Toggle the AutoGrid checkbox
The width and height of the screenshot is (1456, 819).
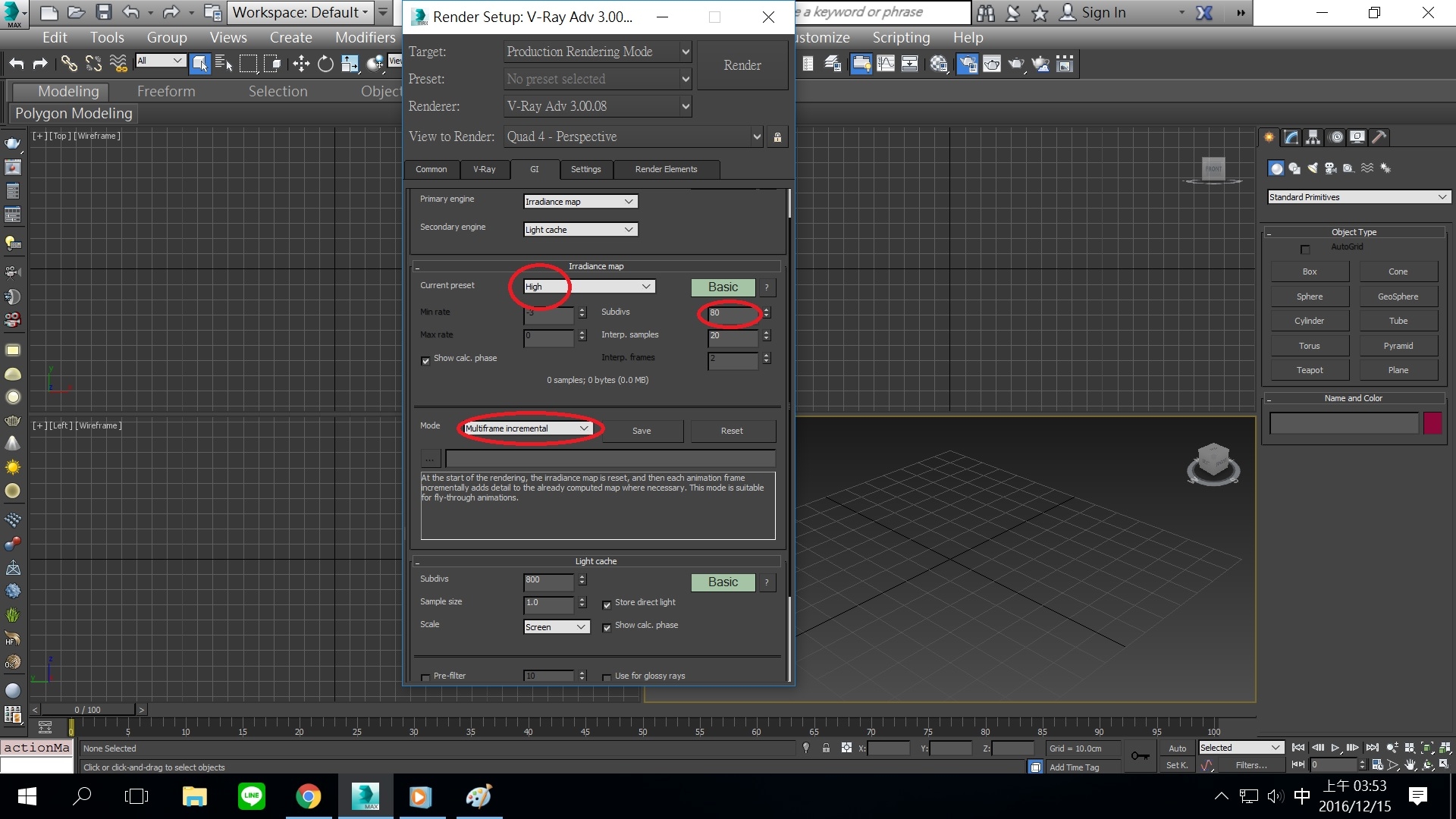(1305, 249)
